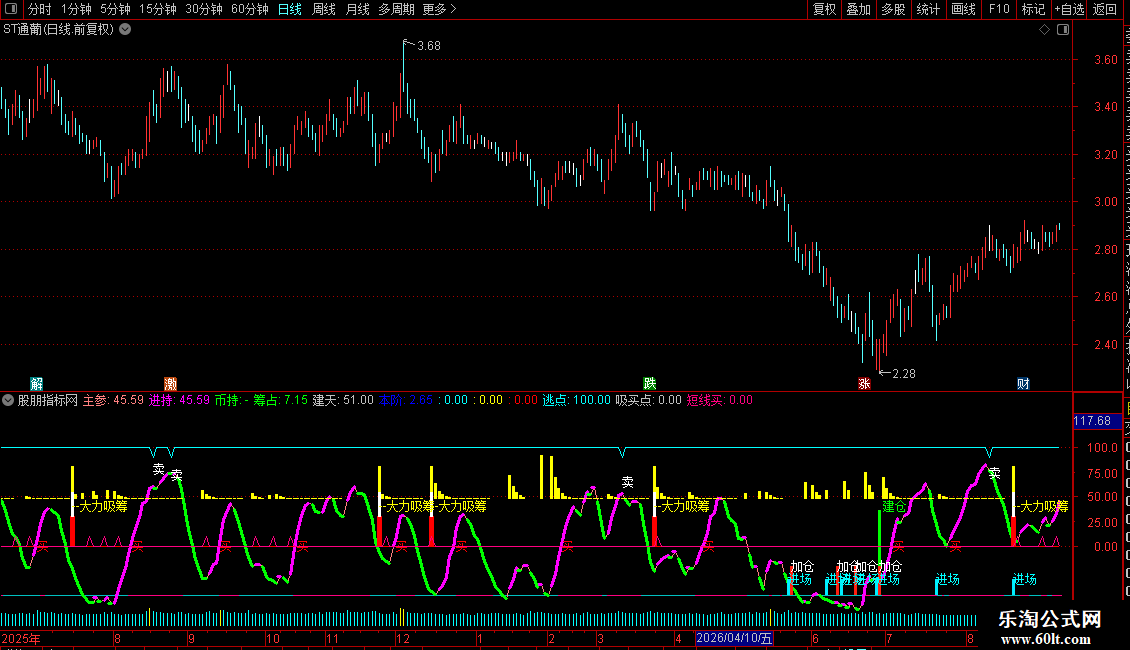Image resolution: width=1130 pixels, height=650 pixels.
Task: Add stock to watchlist with +自选
Action: (x=1069, y=9)
